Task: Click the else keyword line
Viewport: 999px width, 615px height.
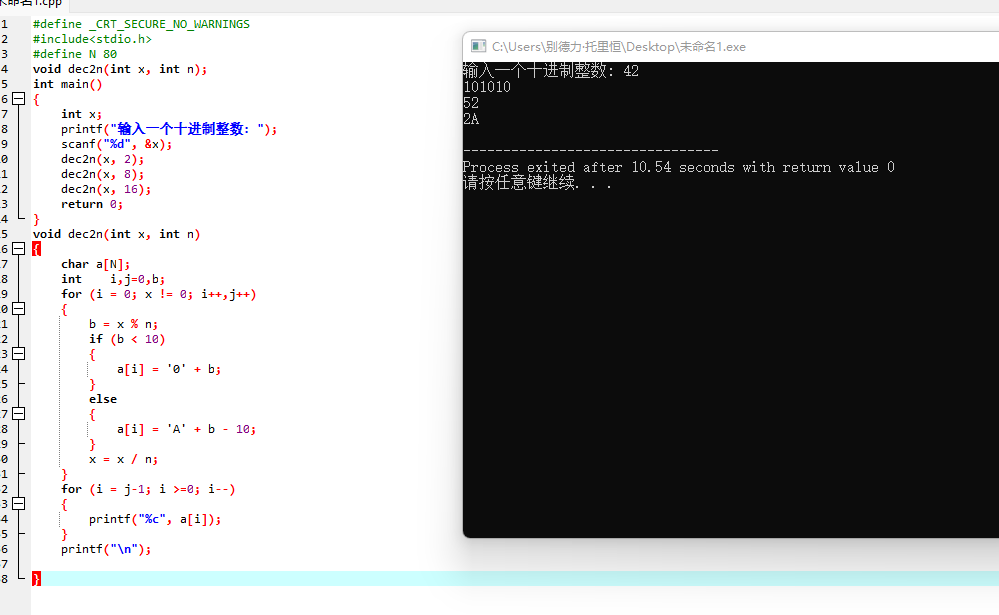Action: point(103,399)
